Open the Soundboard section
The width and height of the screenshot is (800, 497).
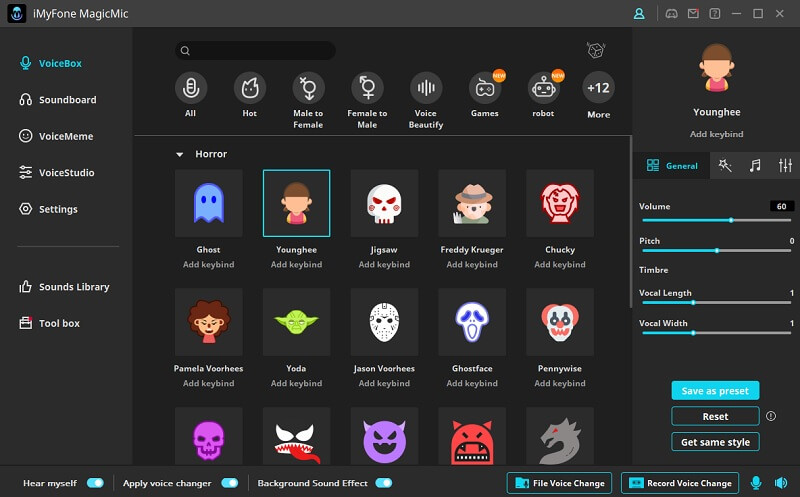coord(58,100)
